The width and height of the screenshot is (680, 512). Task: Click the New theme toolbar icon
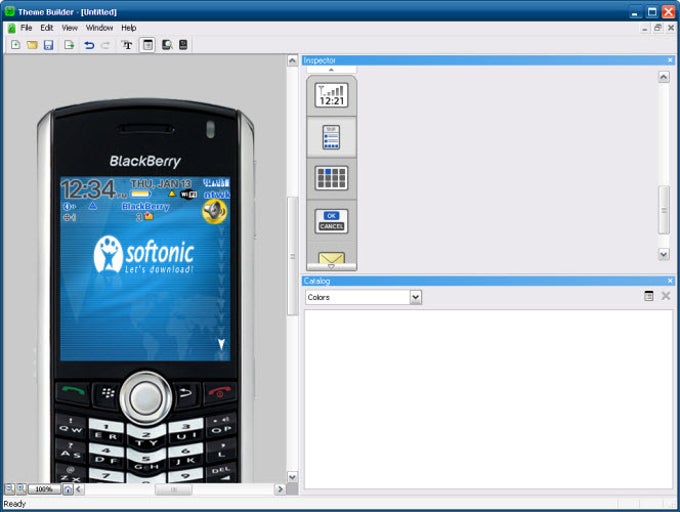(16, 45)
